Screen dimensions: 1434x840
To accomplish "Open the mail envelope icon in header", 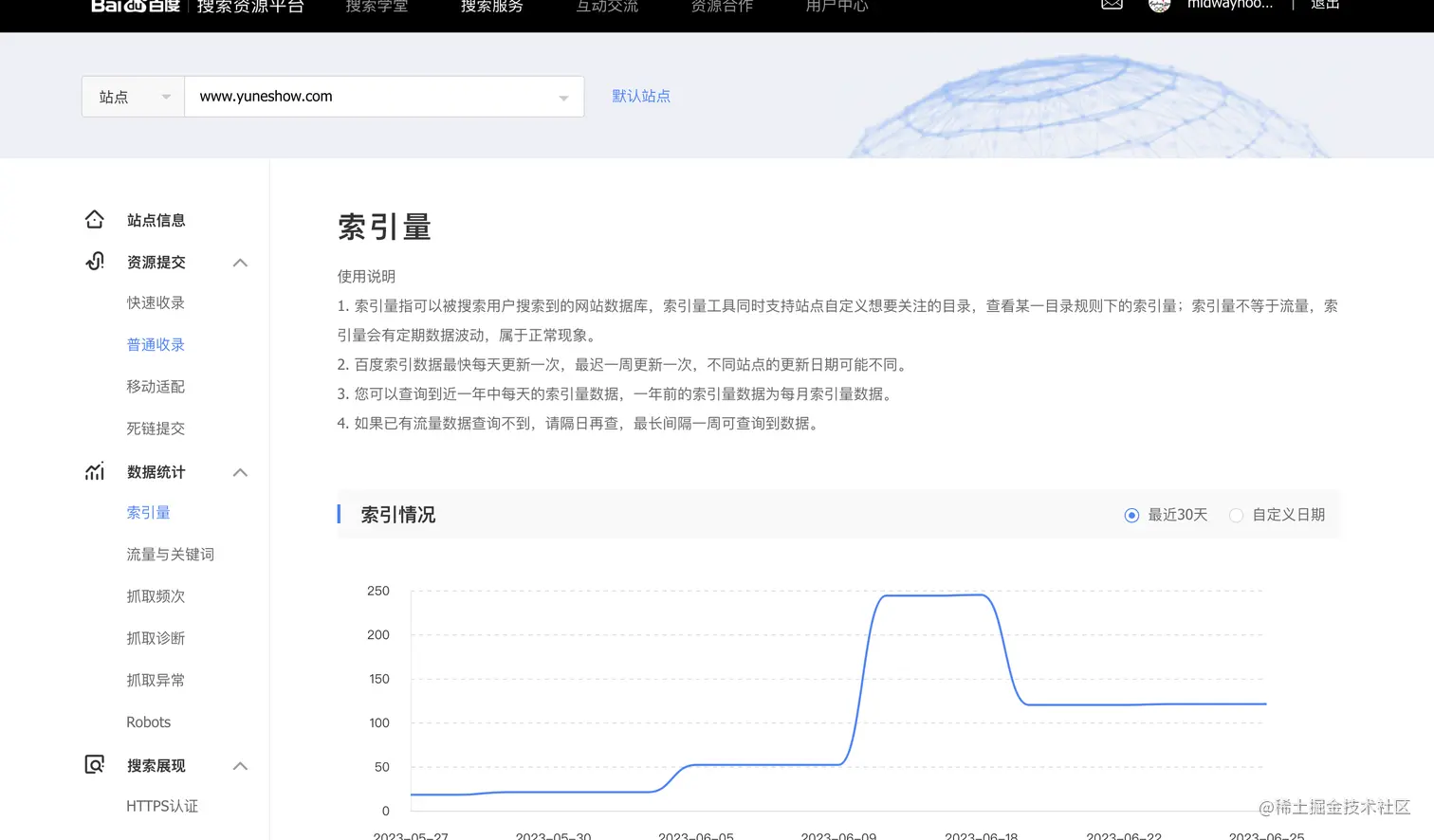I will [1112, 5].
